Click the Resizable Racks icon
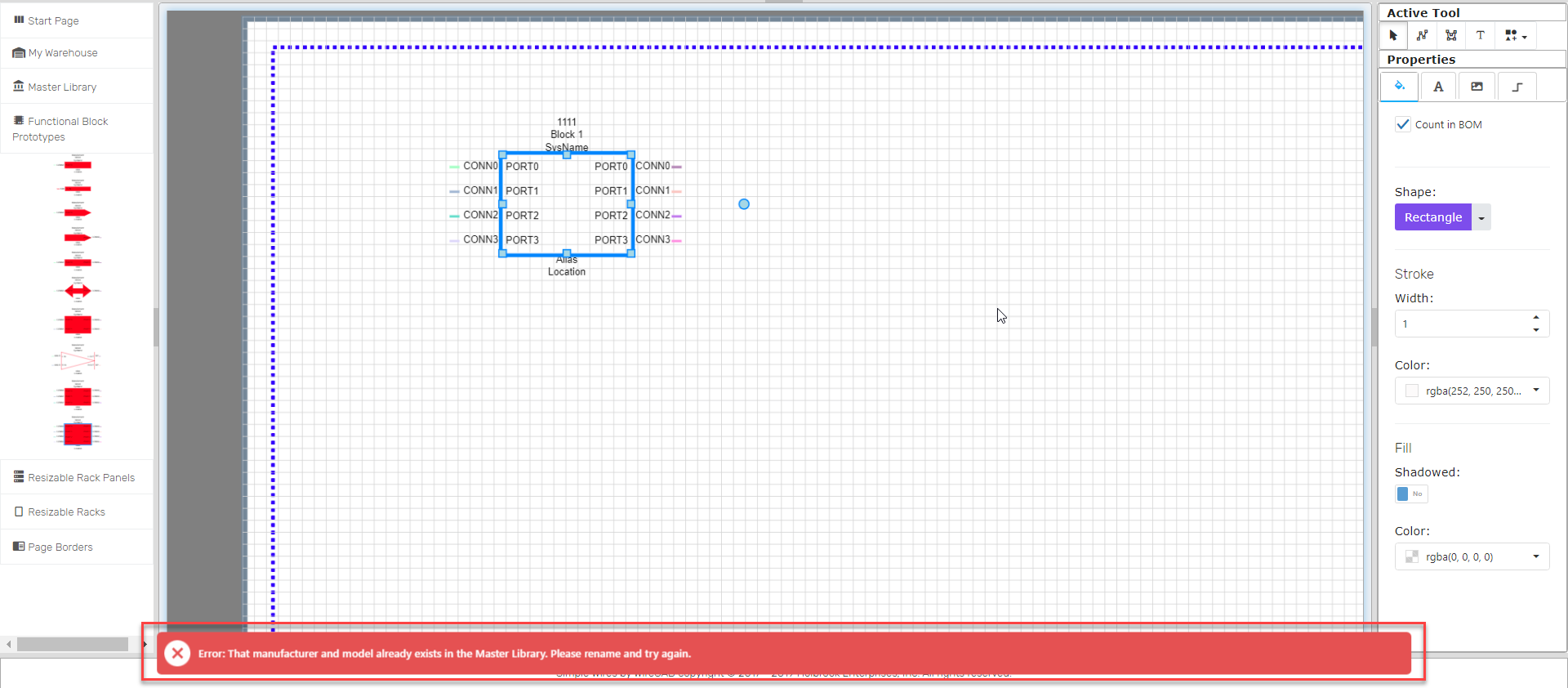The image size is (1568, 688). click(19, 512)
